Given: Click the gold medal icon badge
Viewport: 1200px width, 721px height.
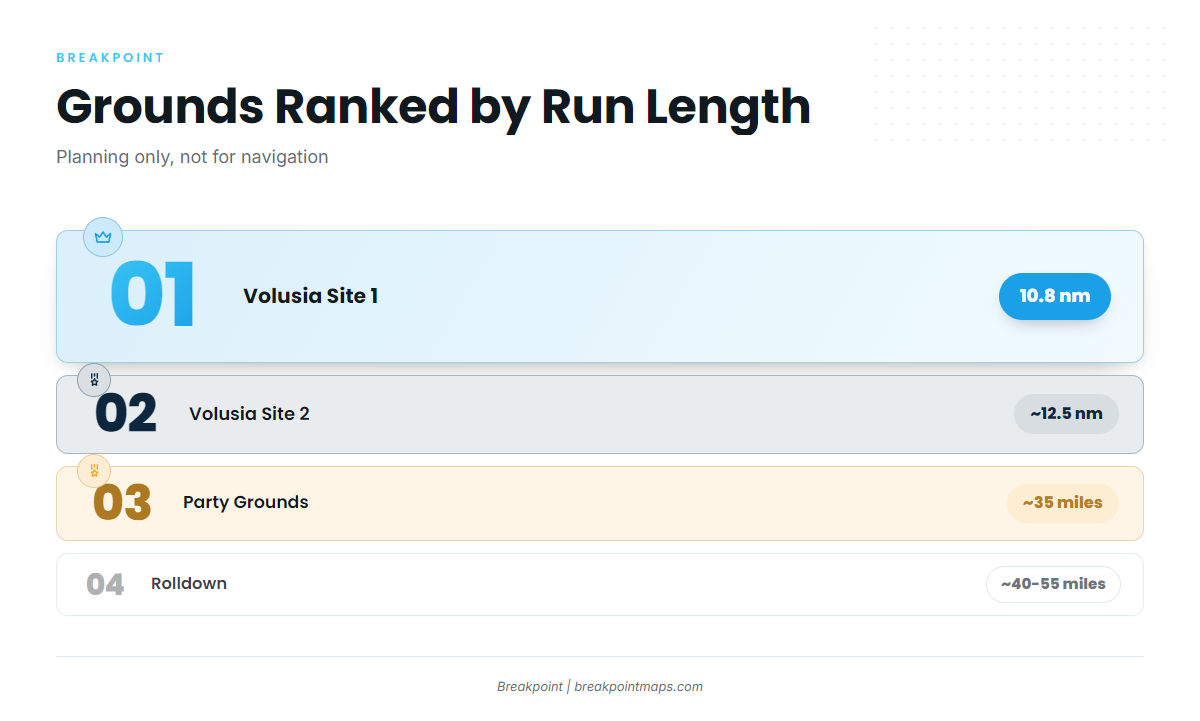Looking at the screenshot, I should tap(94, 470).
